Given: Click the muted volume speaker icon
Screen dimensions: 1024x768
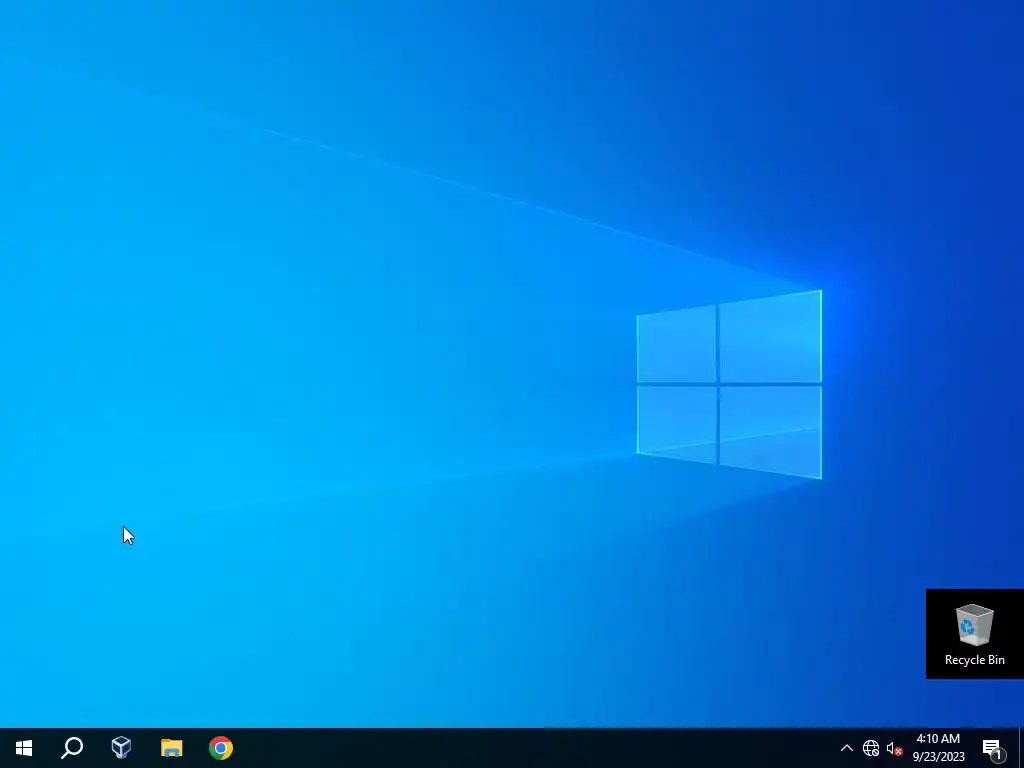Looking at the screenshot, I should (x=894, y=748).
